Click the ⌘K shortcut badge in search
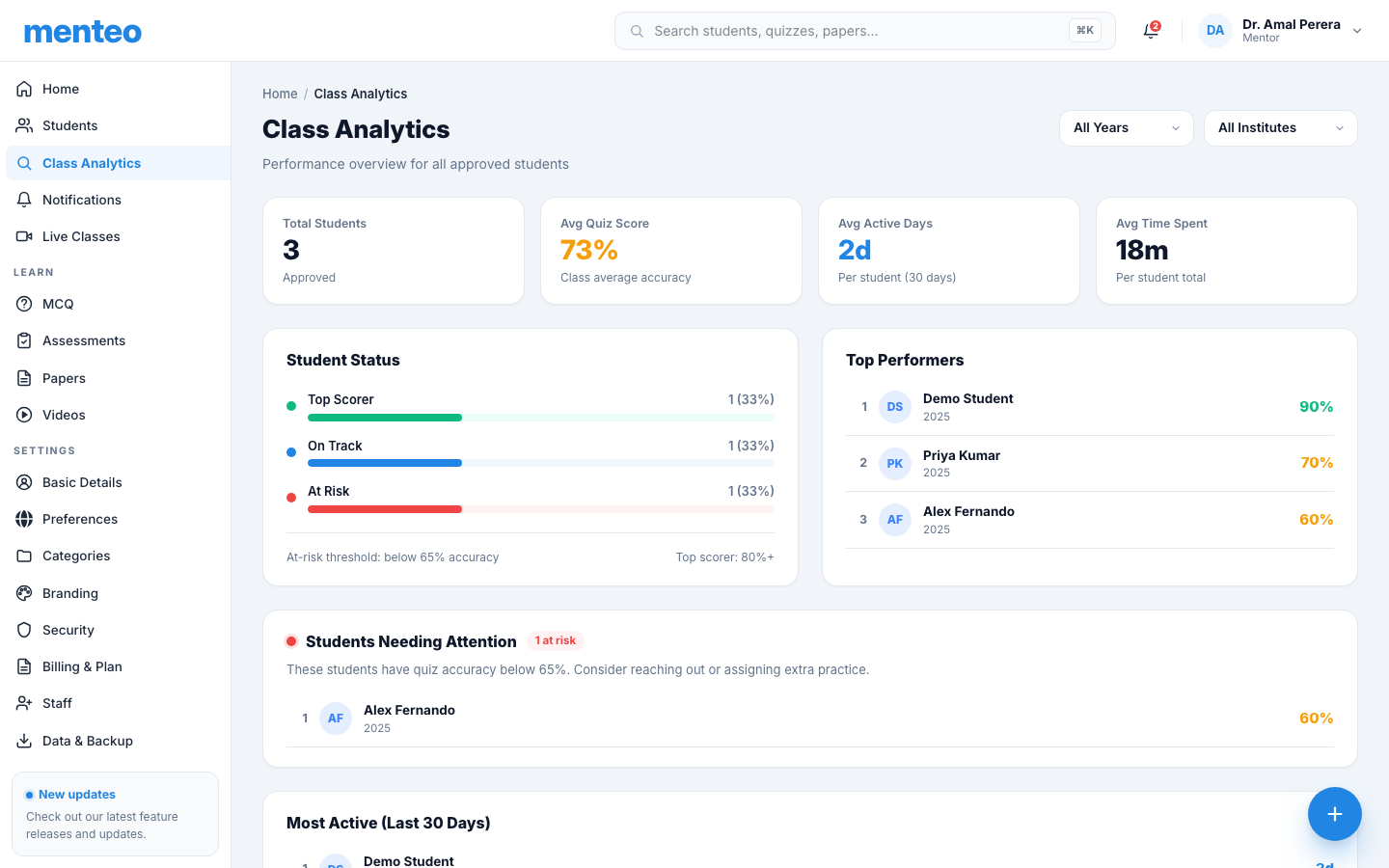The height and width of the screenshot is (868, 1389). [x=1085, y=31]
